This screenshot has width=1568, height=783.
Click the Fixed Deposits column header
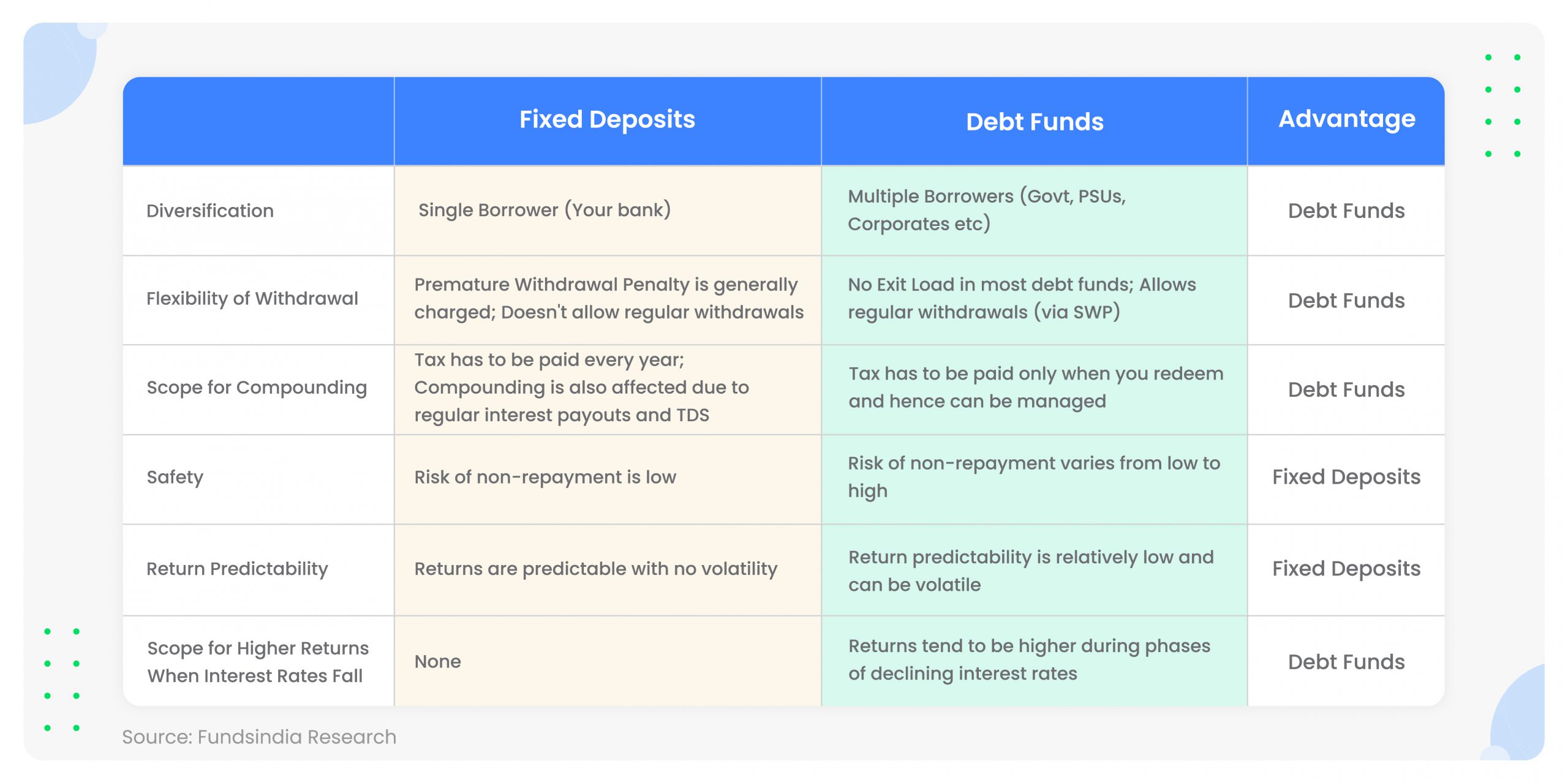click(x=607, y=119)
